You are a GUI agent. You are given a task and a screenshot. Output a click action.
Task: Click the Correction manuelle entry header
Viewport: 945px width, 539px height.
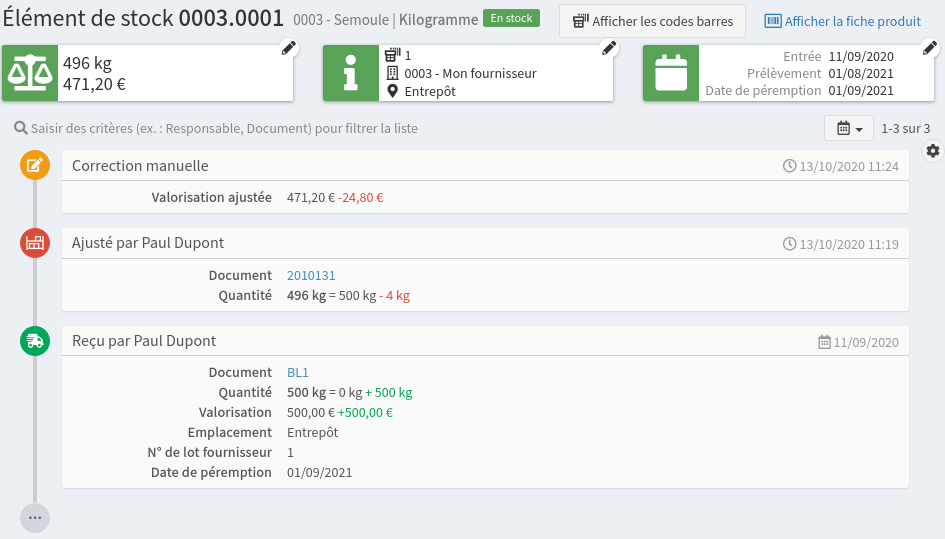coord(140,166)
